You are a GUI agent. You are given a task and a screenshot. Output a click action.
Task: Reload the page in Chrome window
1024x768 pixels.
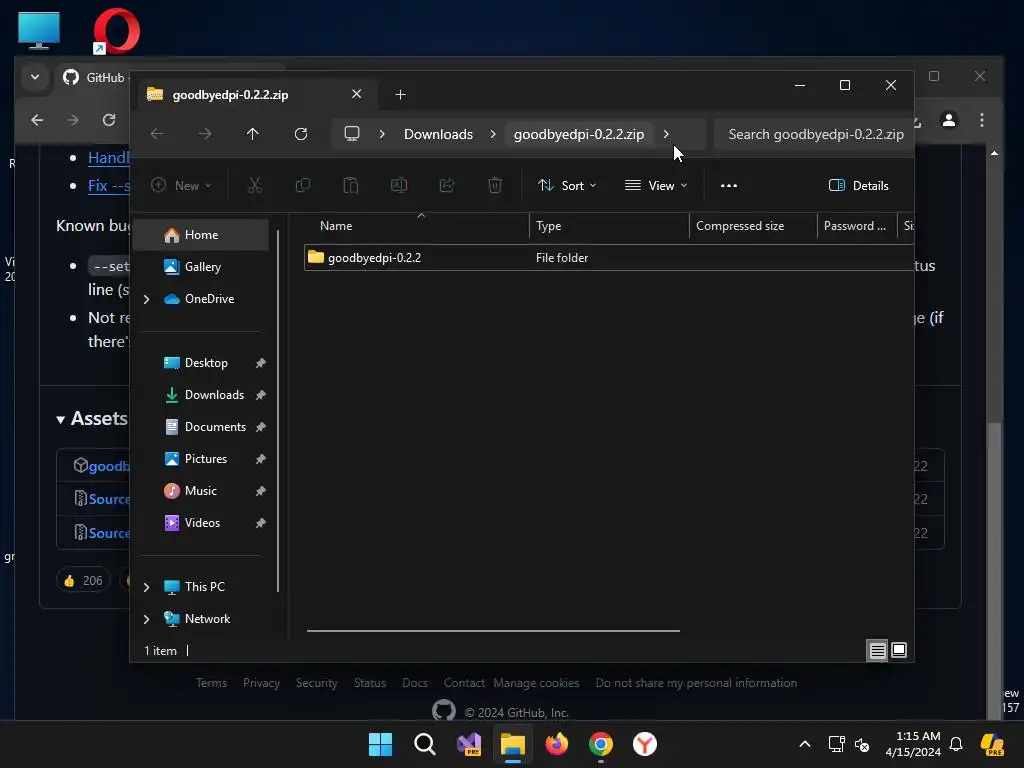tap(109, 120)
